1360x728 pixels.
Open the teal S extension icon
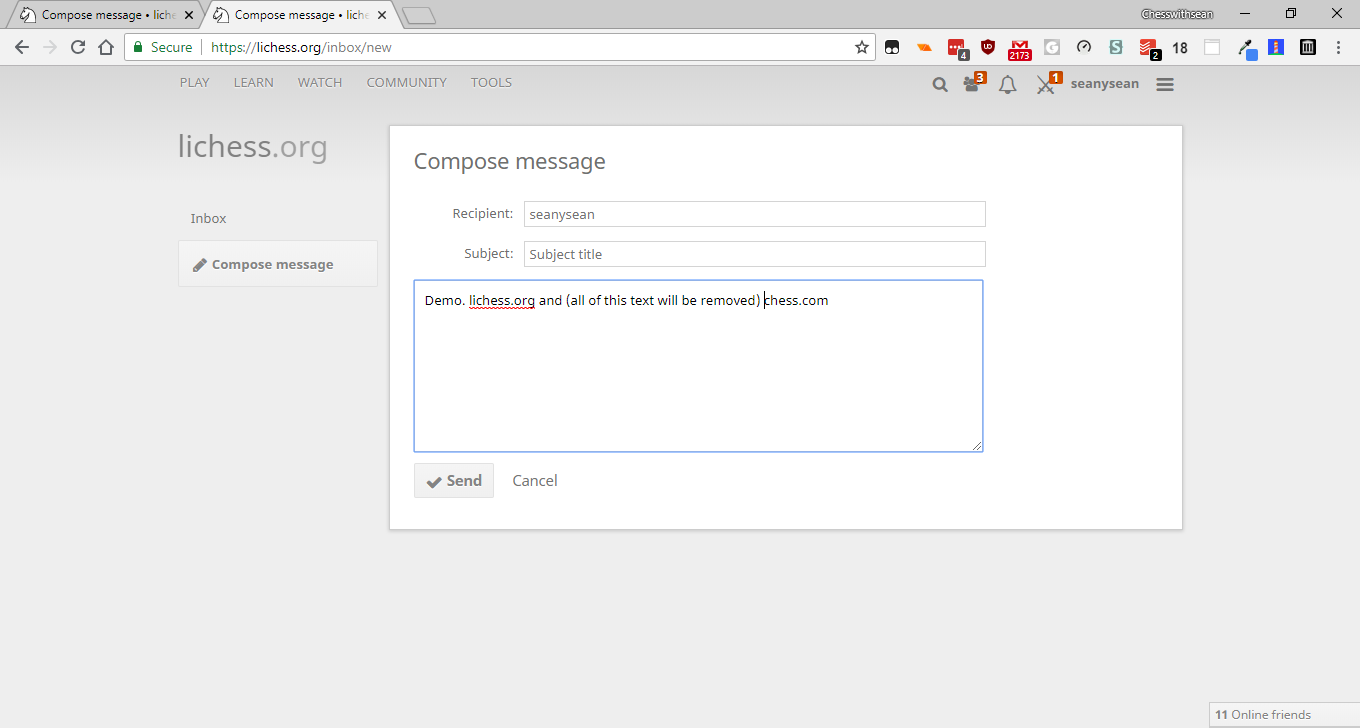(1116, 47)
